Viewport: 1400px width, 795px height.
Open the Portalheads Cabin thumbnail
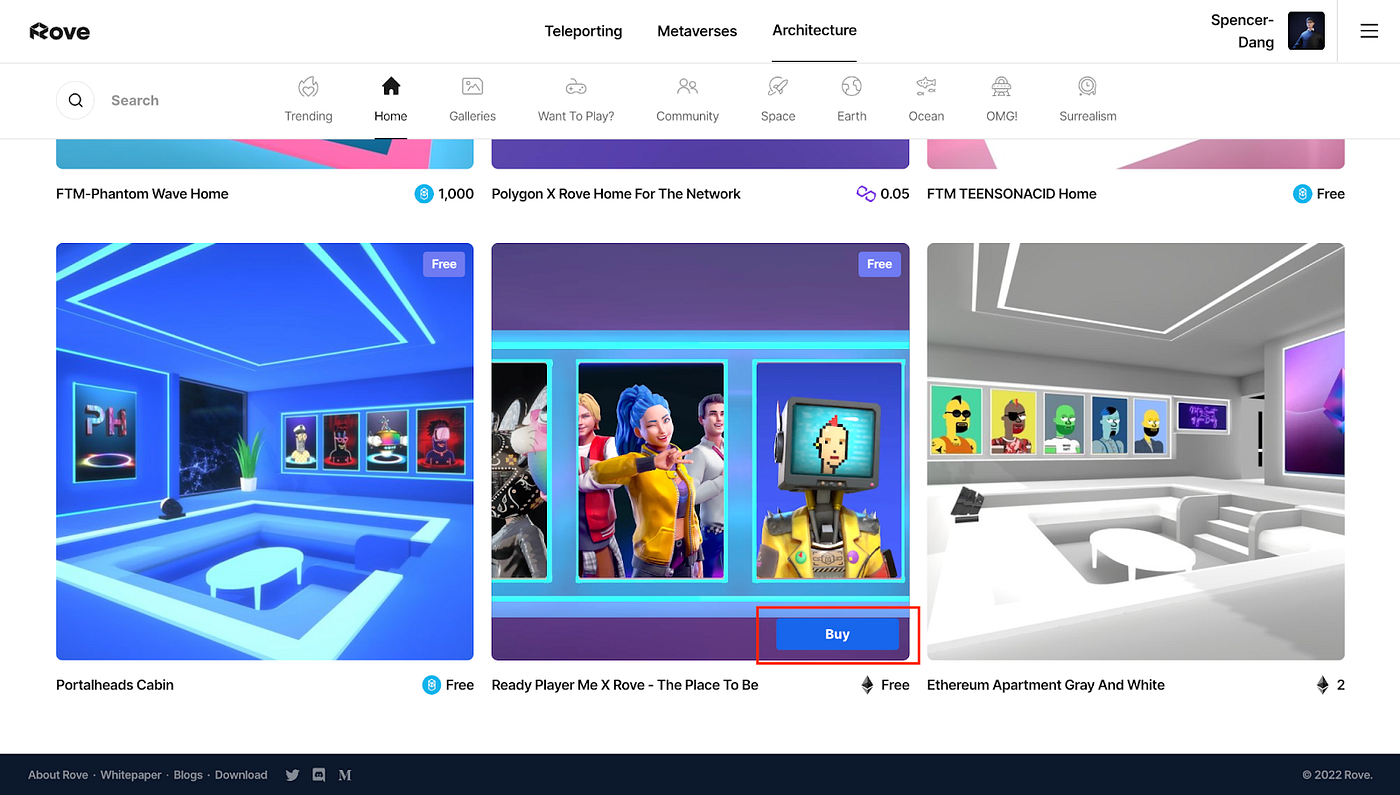[x=265, y=451]
